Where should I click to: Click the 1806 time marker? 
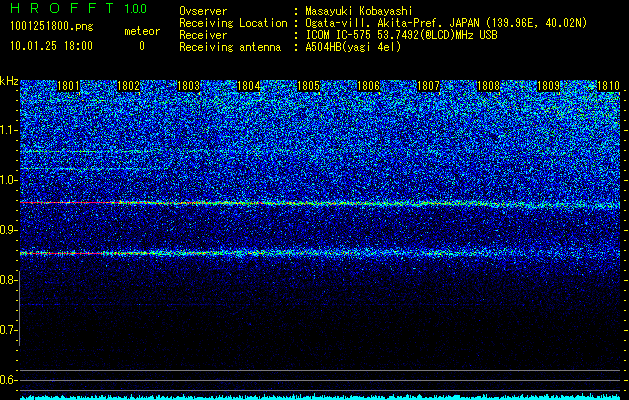pos(368,86)
